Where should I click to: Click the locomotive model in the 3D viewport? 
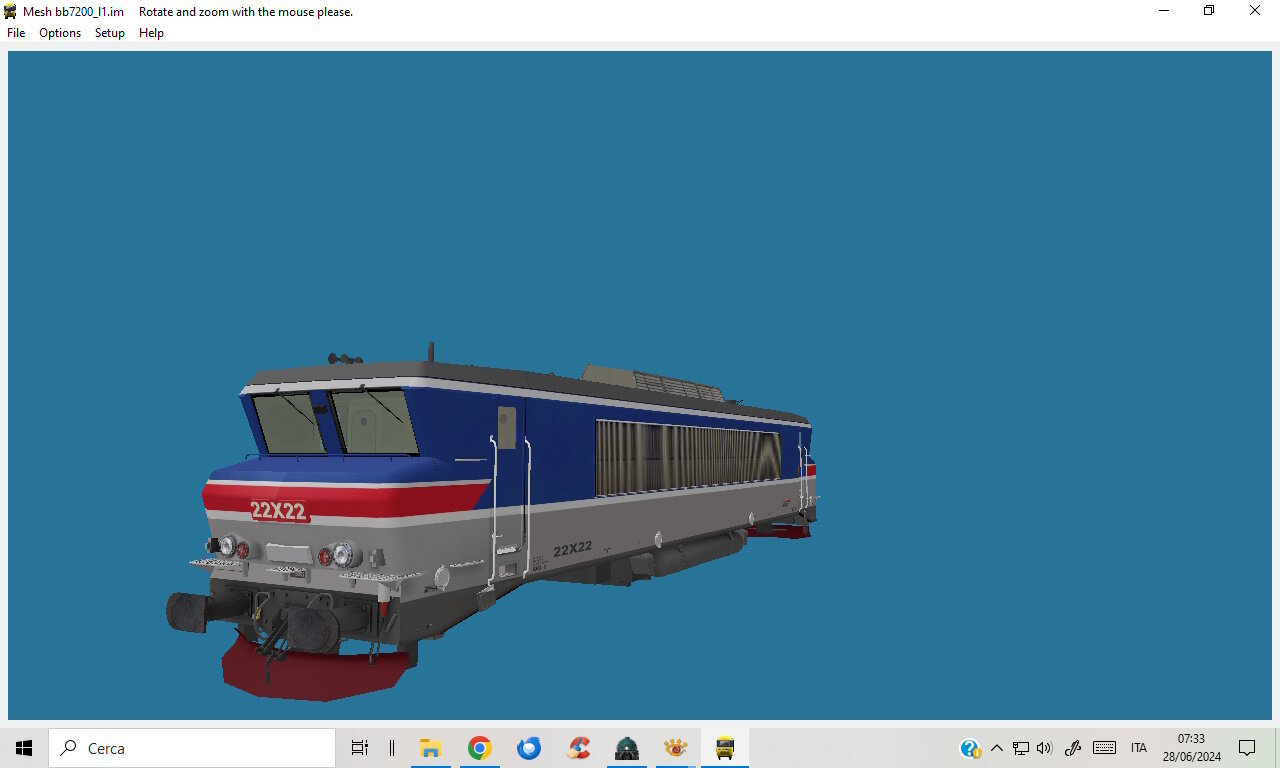click(490, 520)
